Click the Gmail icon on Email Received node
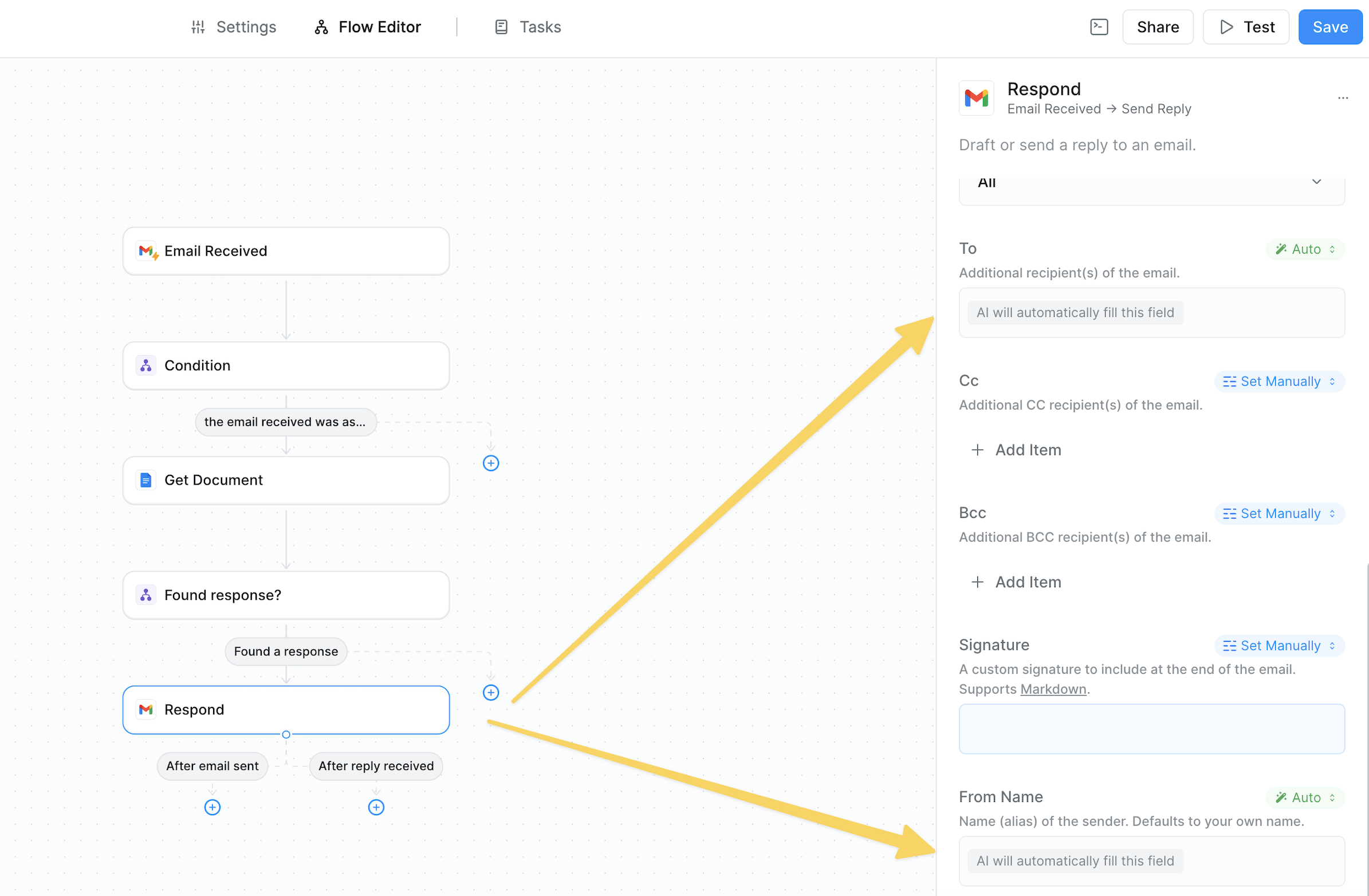Viewport: 1369px width, 896px height. point(147,251)
